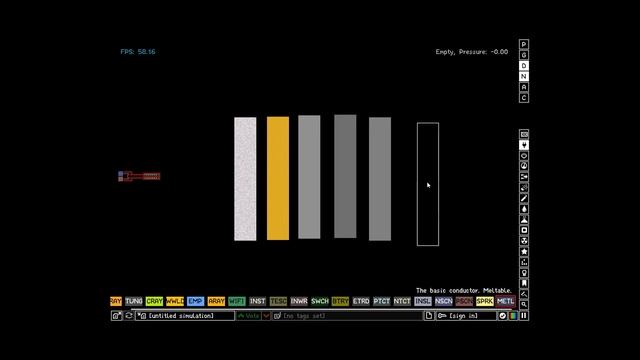Select the INST element
Image resolution: width=640 pixels, height=360 pixels.
pyautogui.click(x=258, y=301)
